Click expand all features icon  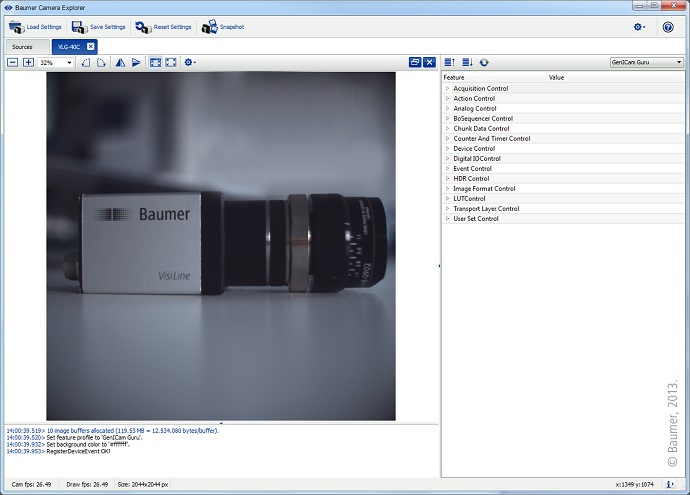click(x=450, y=62)
